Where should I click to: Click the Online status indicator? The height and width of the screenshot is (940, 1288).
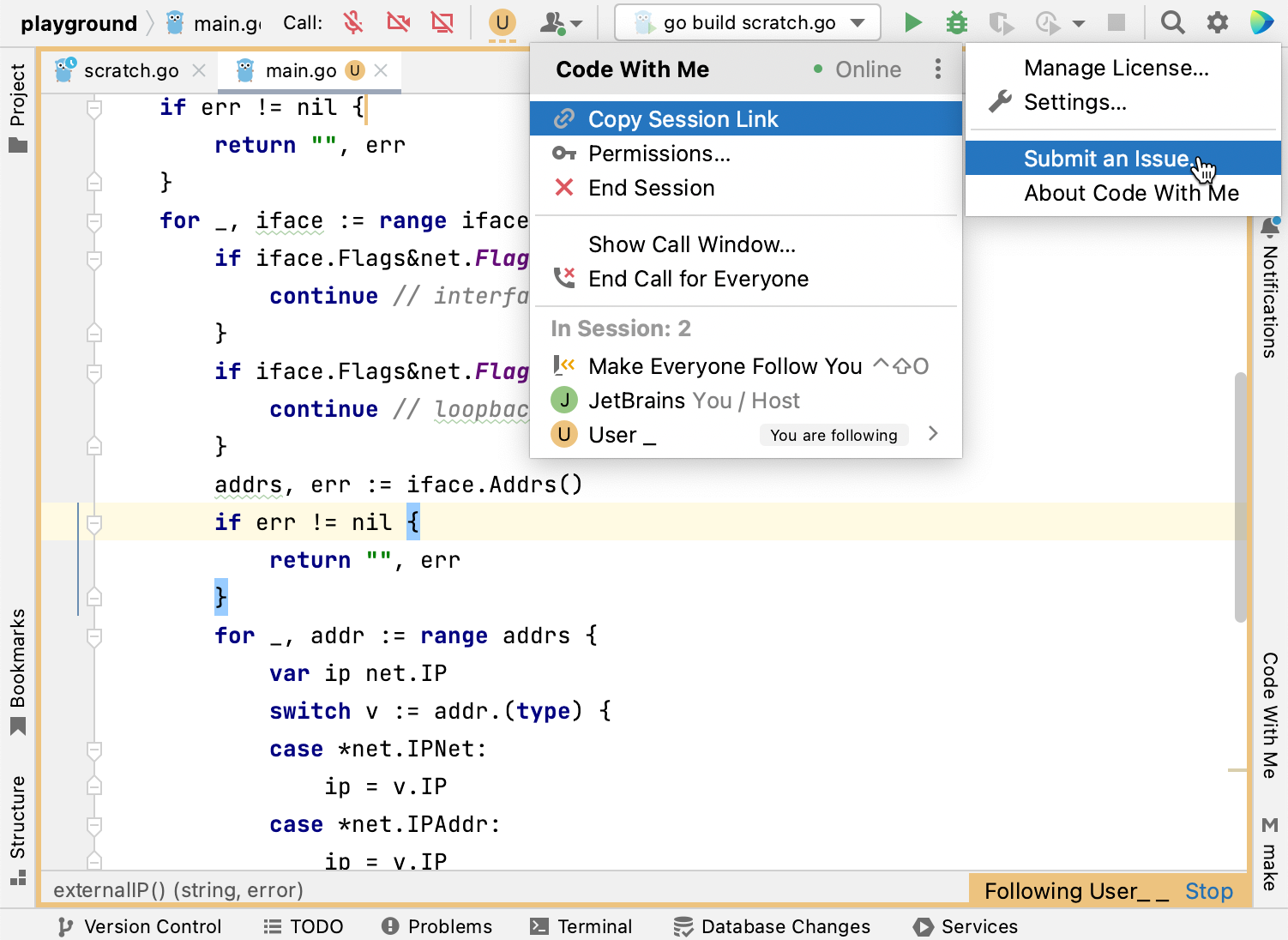[857, 69]
